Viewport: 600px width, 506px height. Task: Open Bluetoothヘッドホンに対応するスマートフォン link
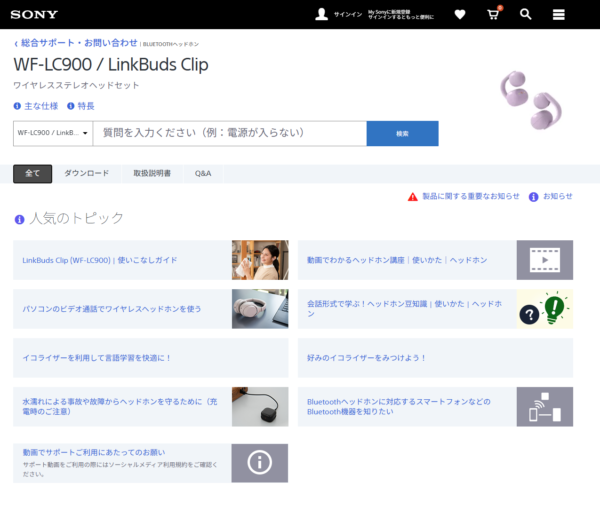[x=398, y=406]
